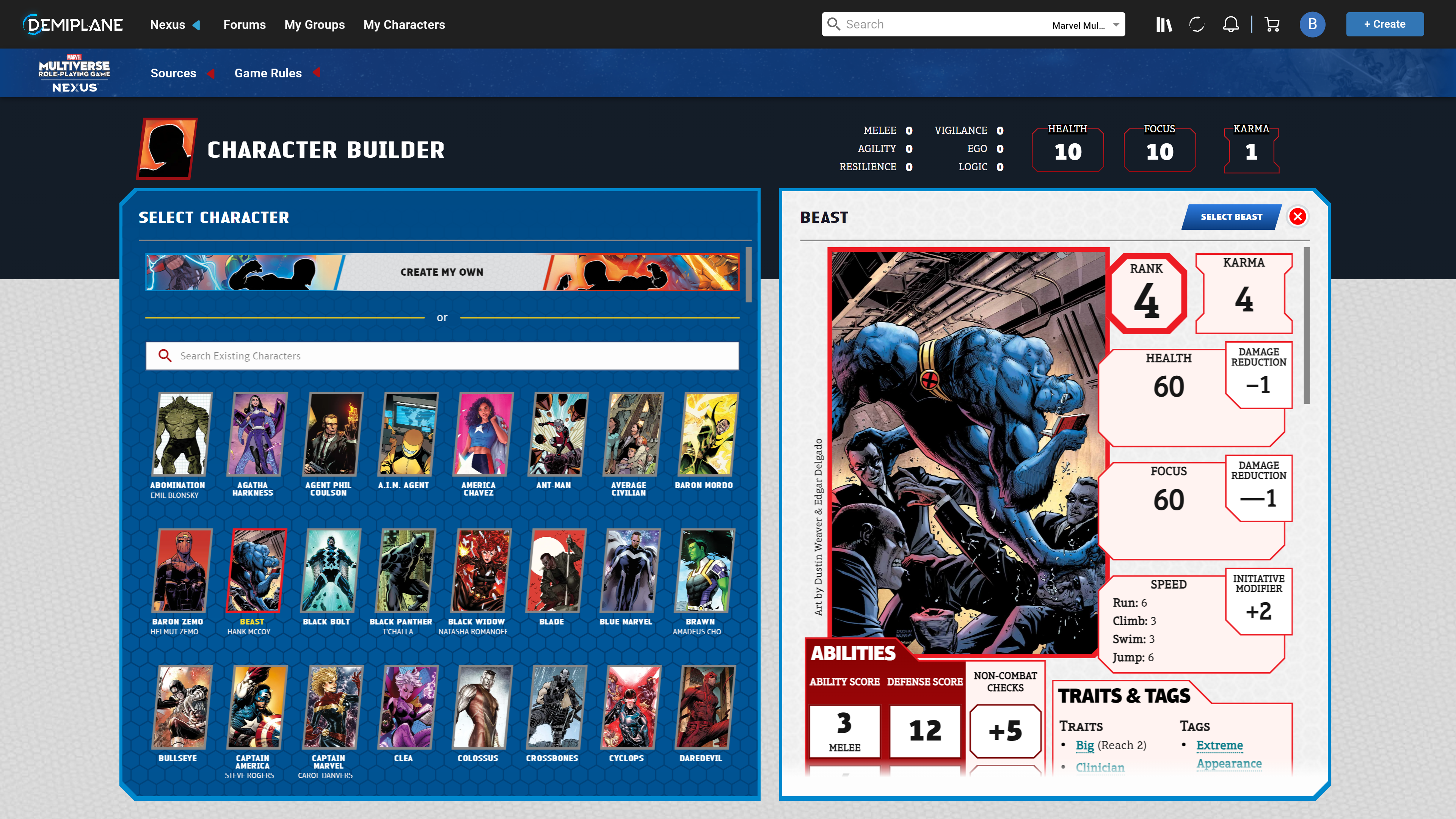Open the Marvel Multiverse Nexus logo
The width and height of the screenshot is (1456, 819).
[74, 73]
